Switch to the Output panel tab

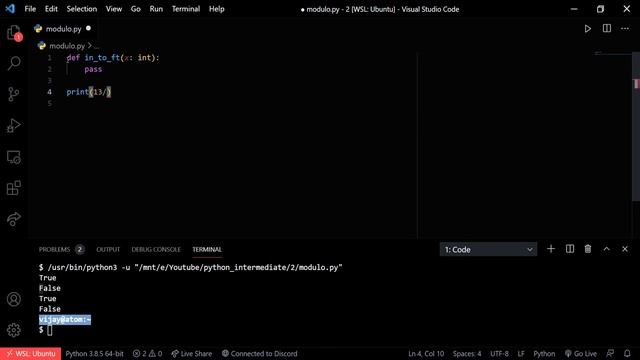pos(108,249)
